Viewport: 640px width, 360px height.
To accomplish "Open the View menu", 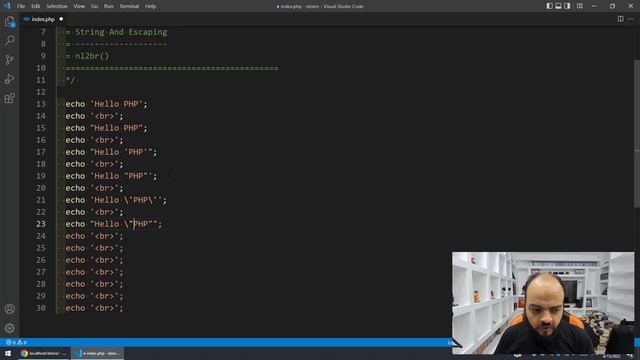I will point(79,6).
